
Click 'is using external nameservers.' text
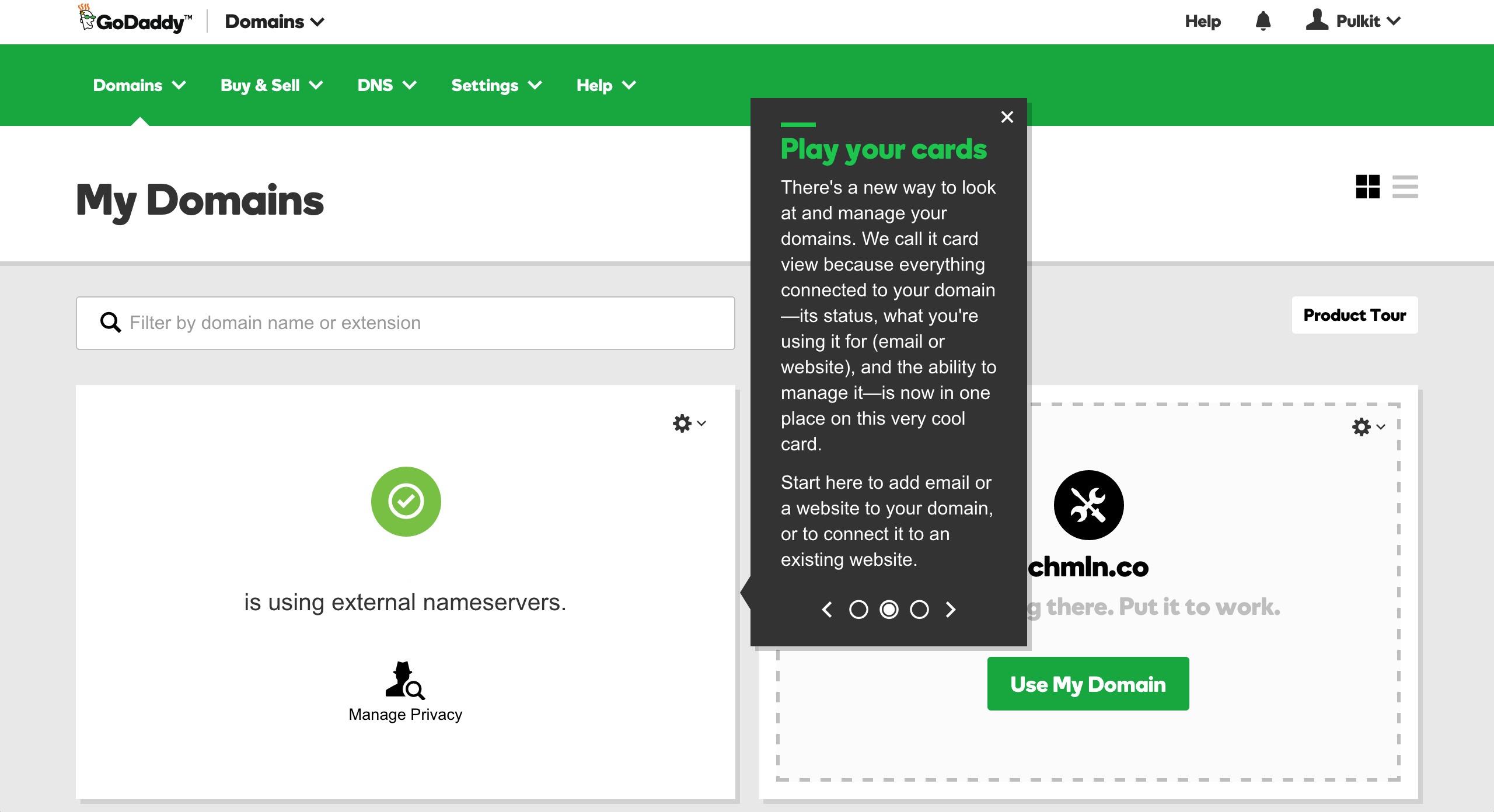405,603
